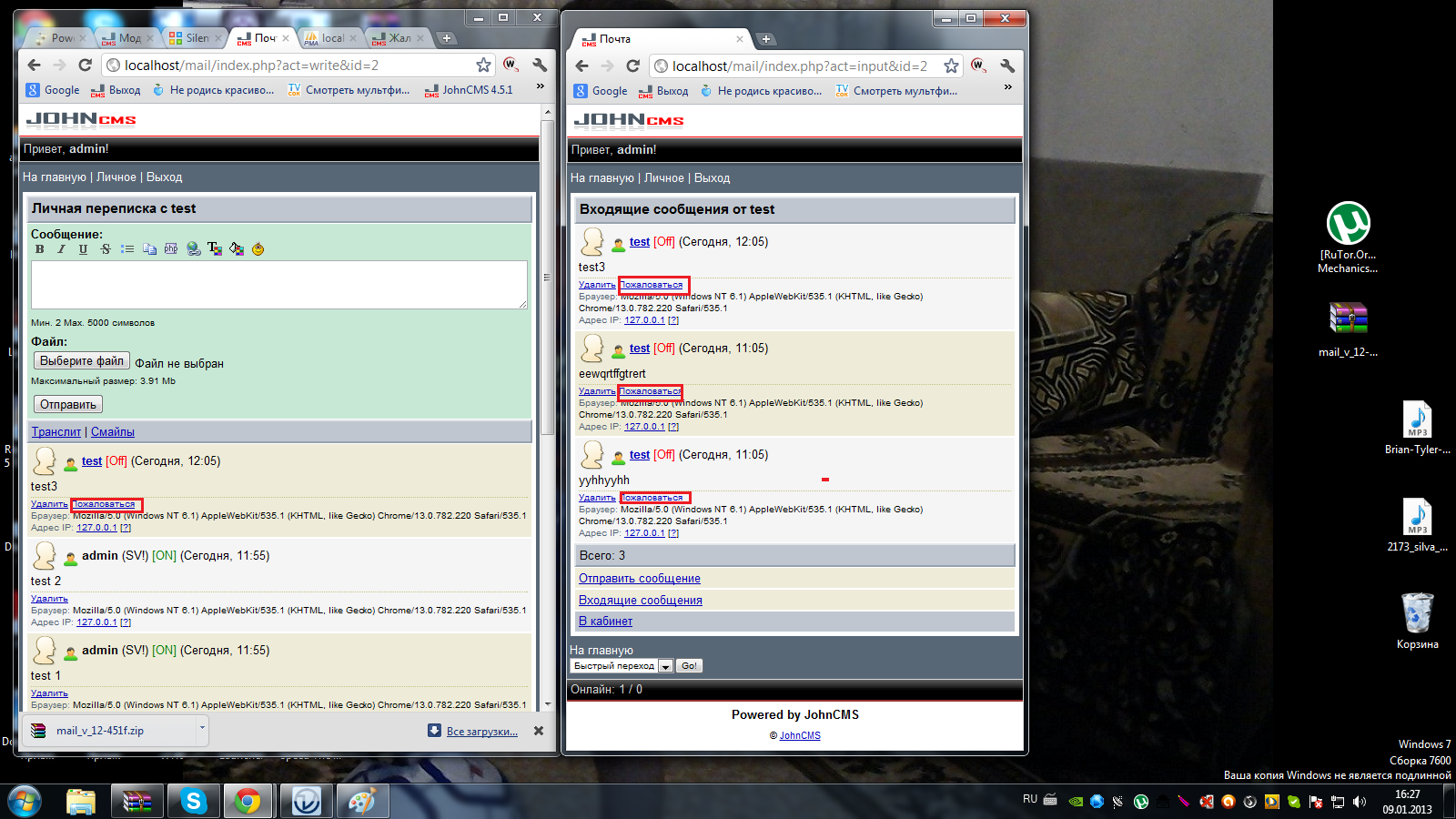Open the mail_v_12-451f.zip download options arrow
This screenshot has height=819, width=1456.
point(202,729)
